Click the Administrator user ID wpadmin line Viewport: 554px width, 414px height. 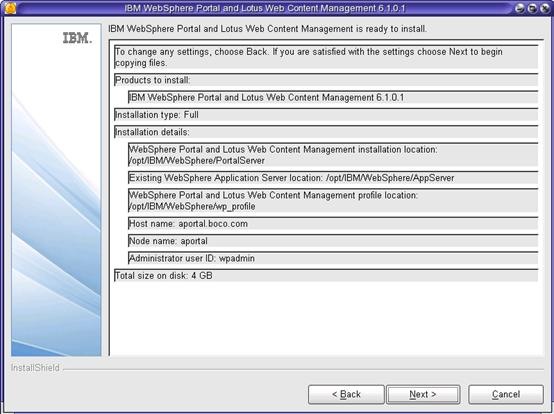click(x=333, y=258)
